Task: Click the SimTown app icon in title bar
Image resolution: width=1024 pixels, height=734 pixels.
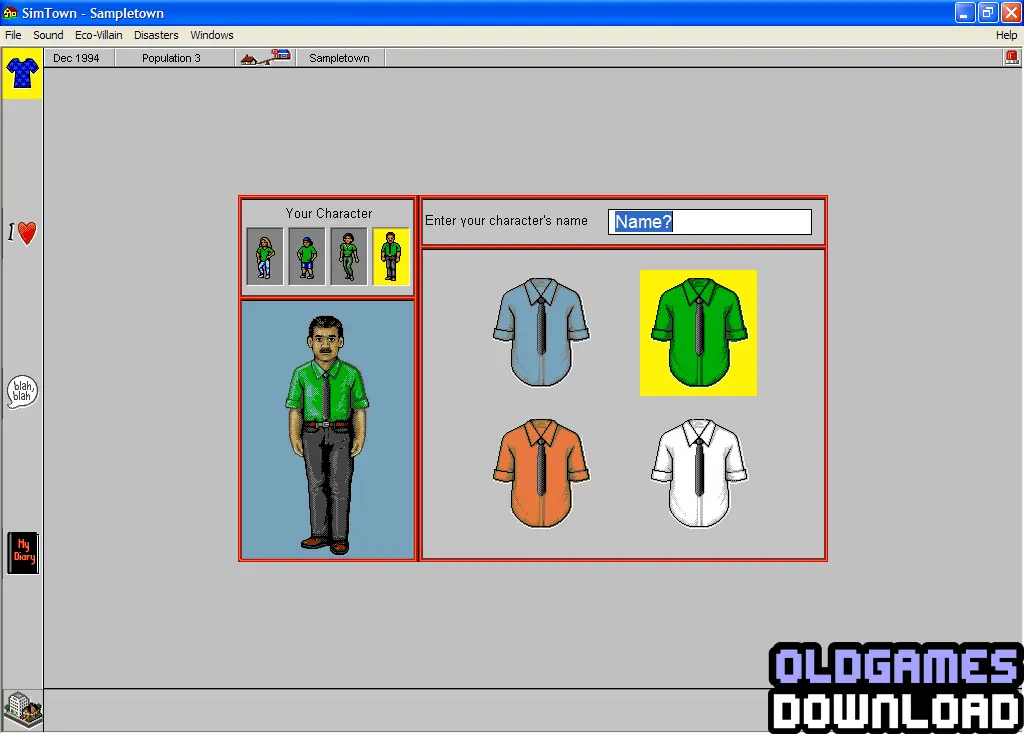Action: coord(10,12)
